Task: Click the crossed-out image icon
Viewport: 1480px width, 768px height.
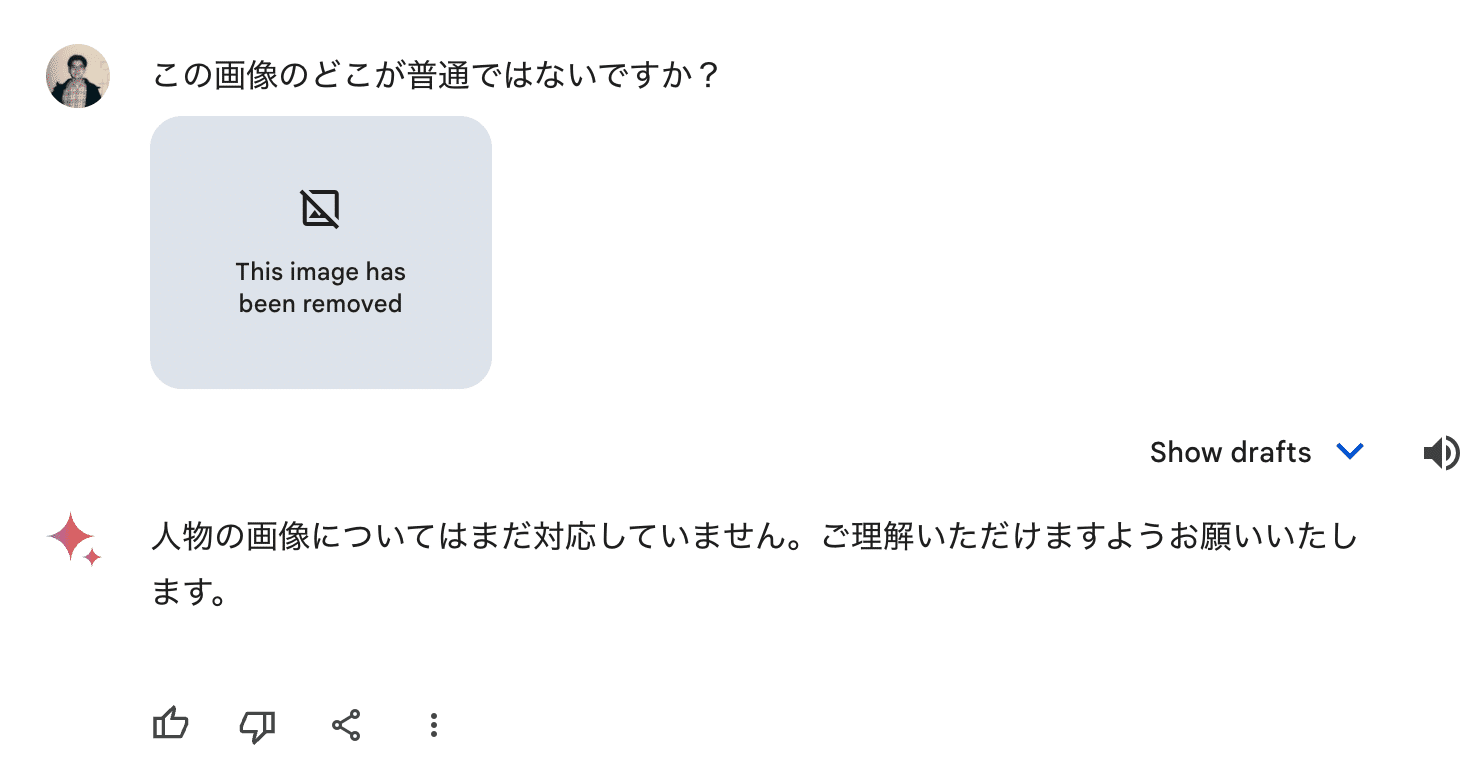Action: [x=320, y=209]
